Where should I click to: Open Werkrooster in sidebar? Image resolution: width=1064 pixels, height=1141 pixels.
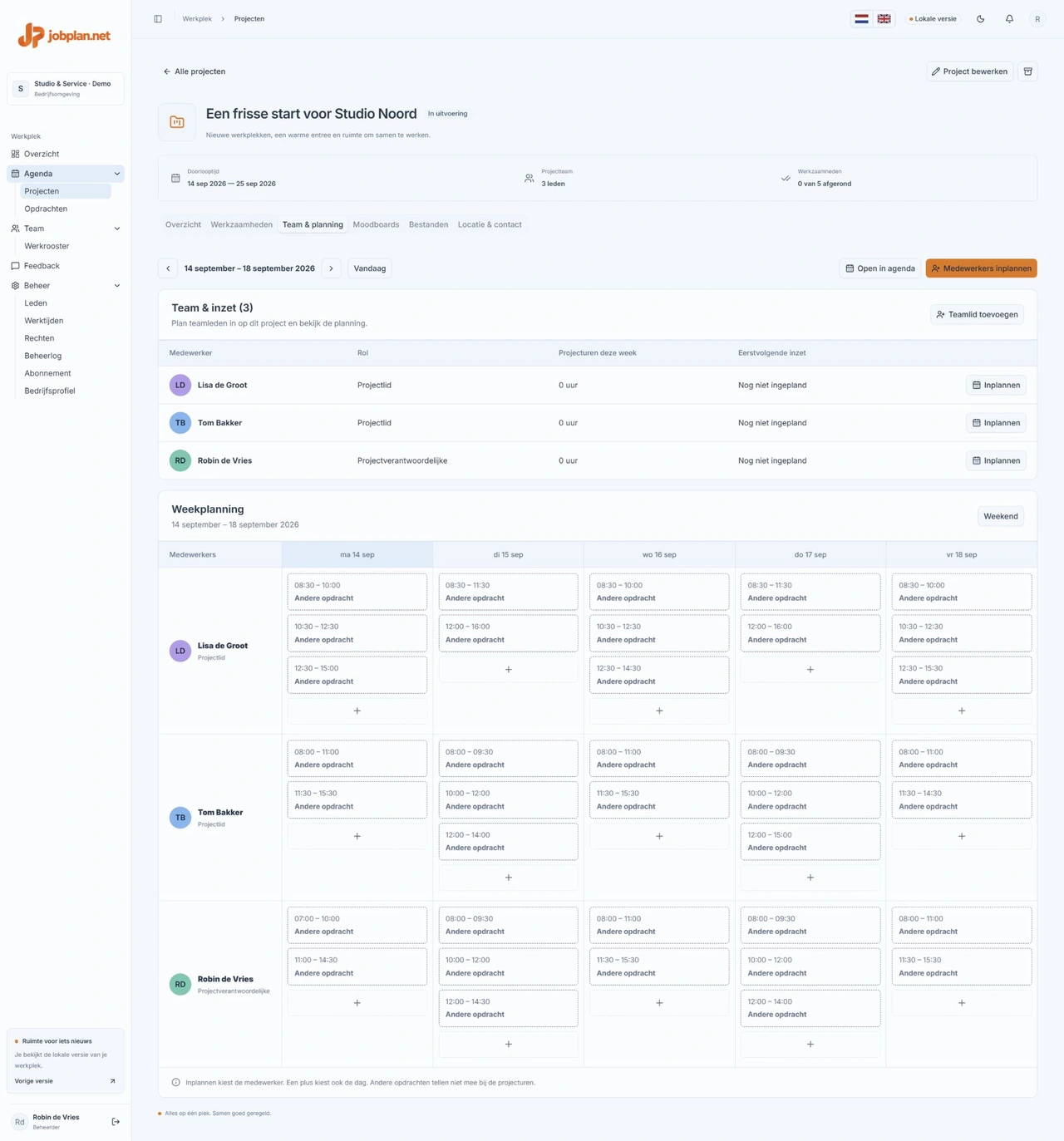(47, 246)
